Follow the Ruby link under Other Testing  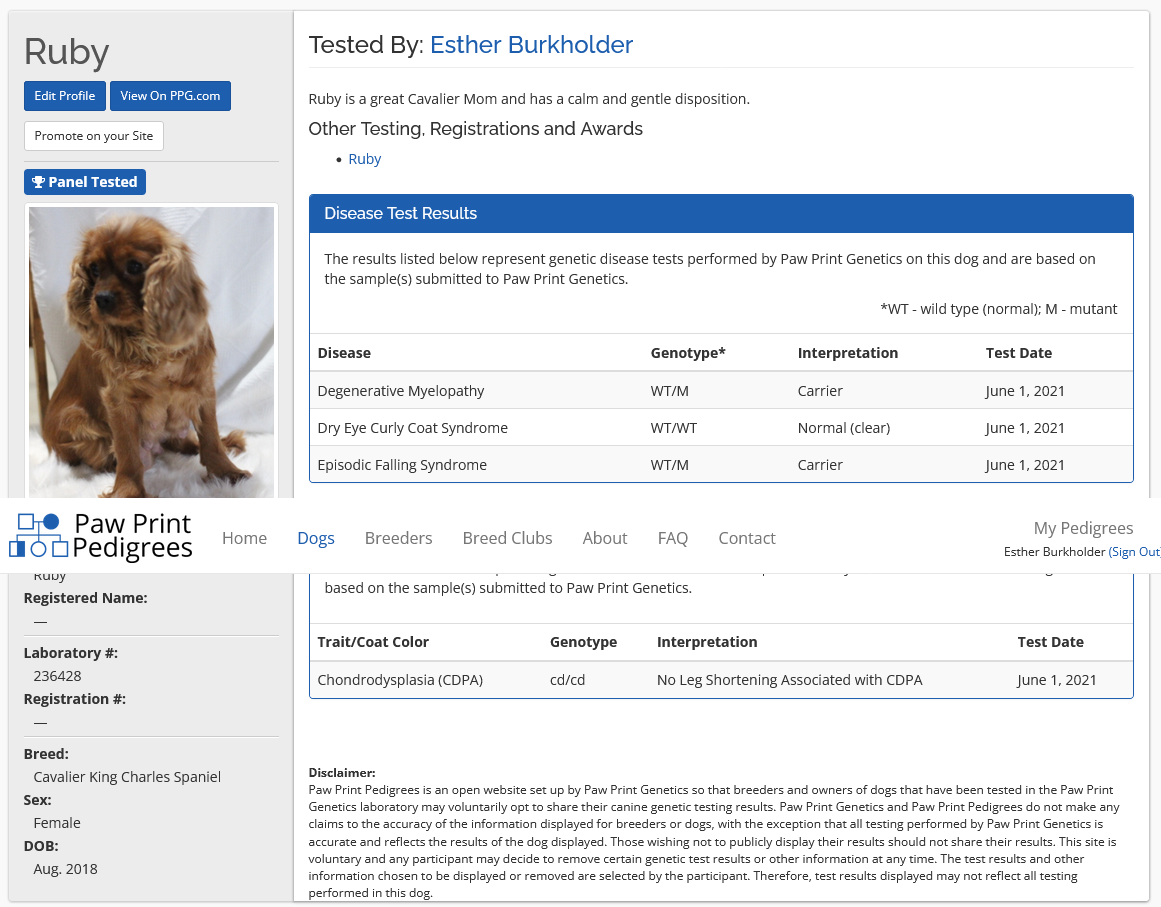point(364,159)
